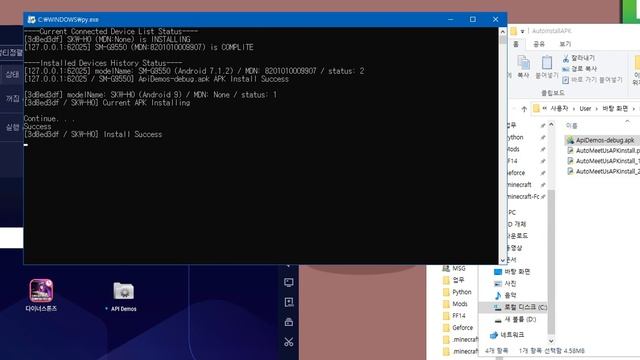Click Python folder in rear Explorer window
This screenshot has width=640, height=360.
(x=457, y=292)
